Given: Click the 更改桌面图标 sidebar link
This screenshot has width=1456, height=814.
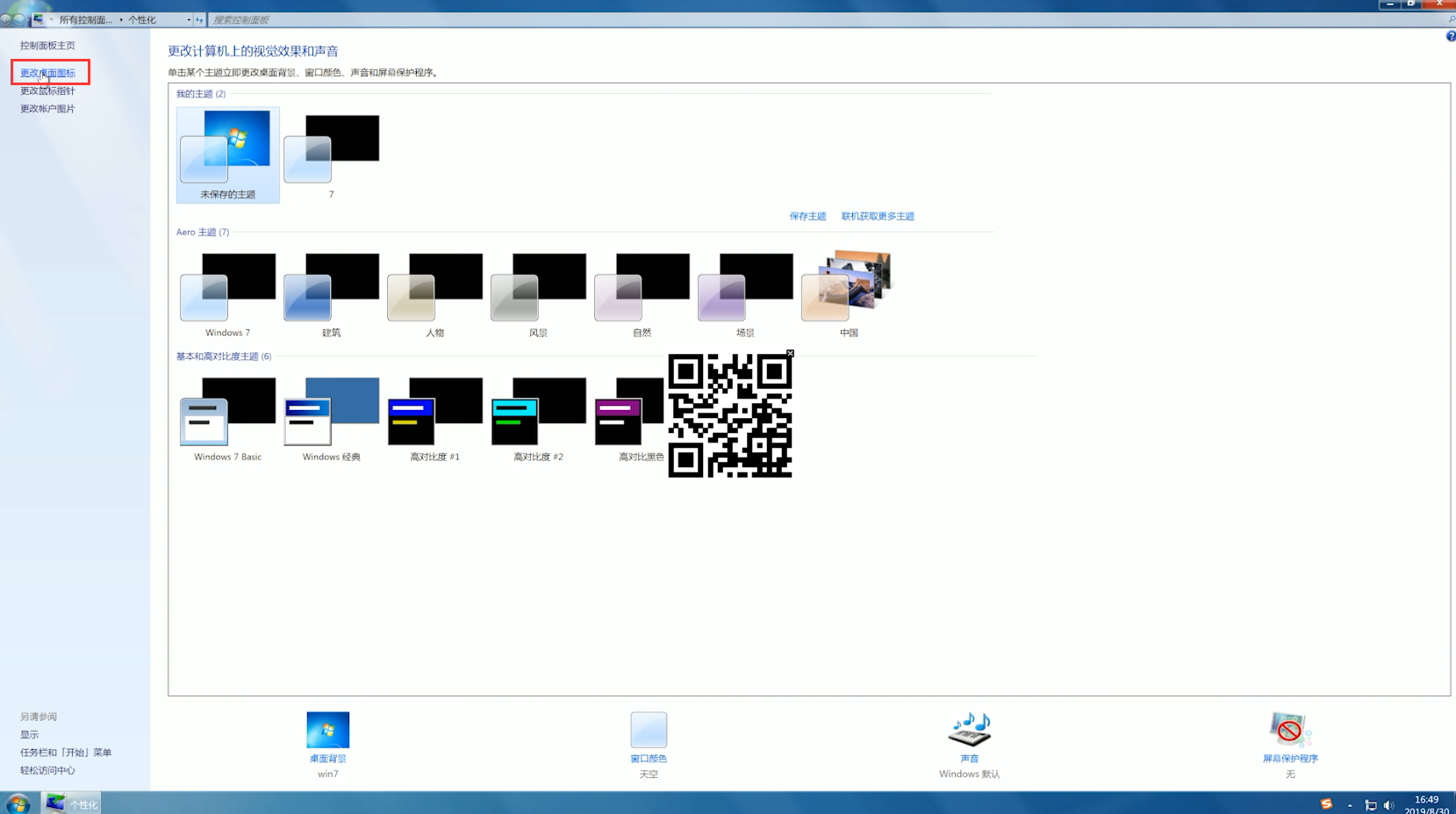Looking at the screenshot, I should 47,73.
